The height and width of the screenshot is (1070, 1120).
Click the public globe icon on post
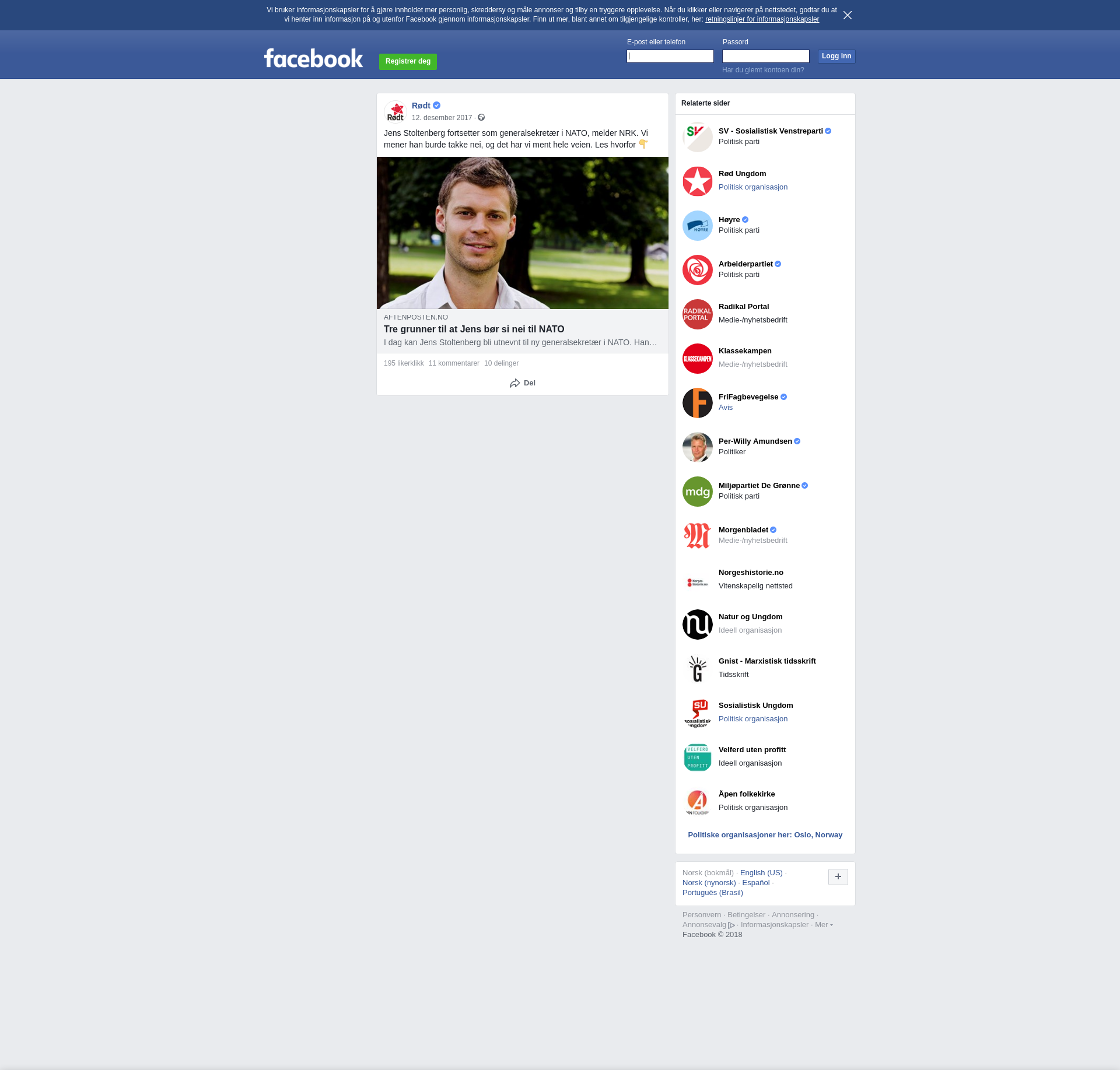click(x=481, y=117)
